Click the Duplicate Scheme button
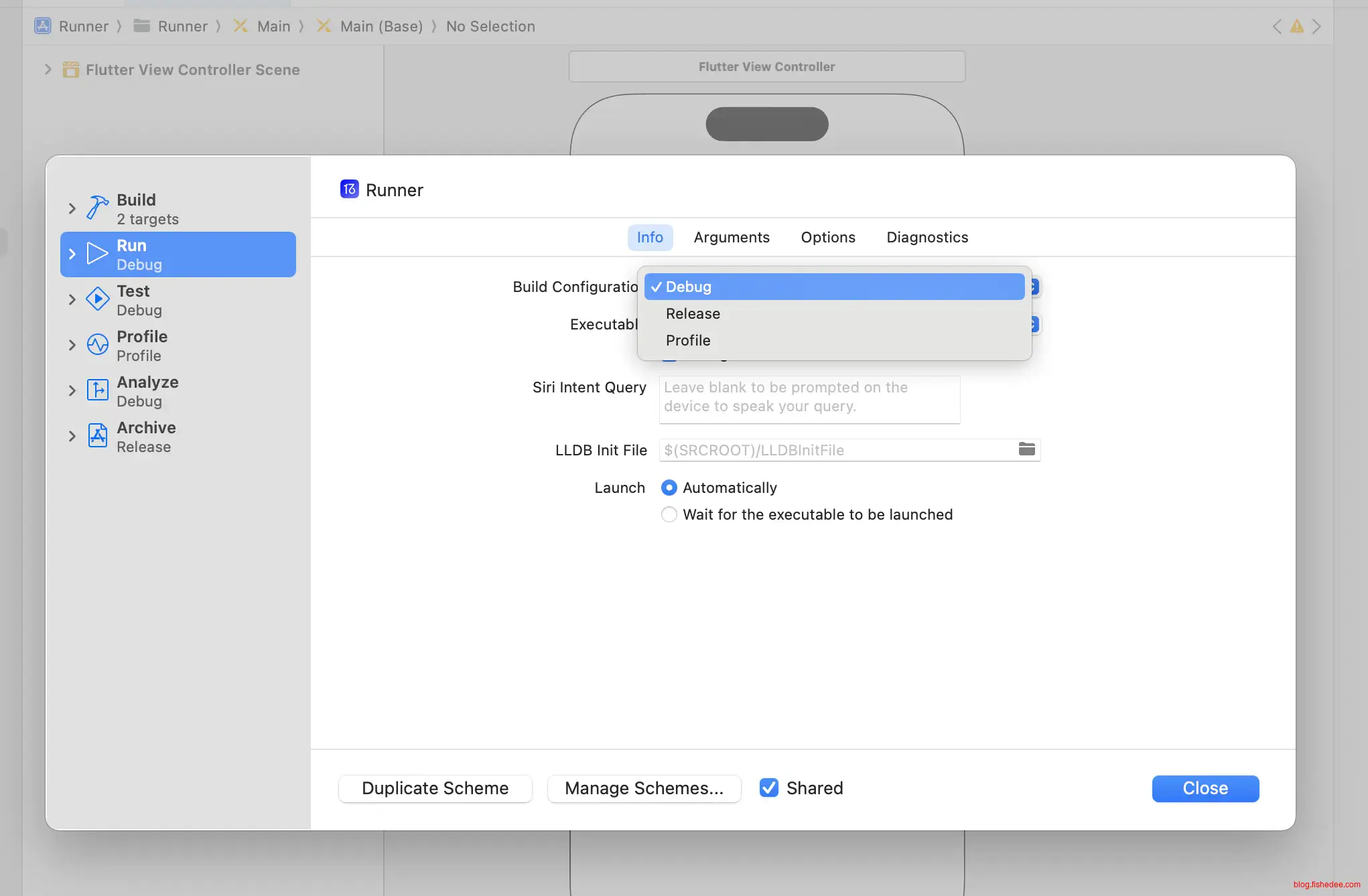This screenshot has height=896, width=1368. click(435, 788)
